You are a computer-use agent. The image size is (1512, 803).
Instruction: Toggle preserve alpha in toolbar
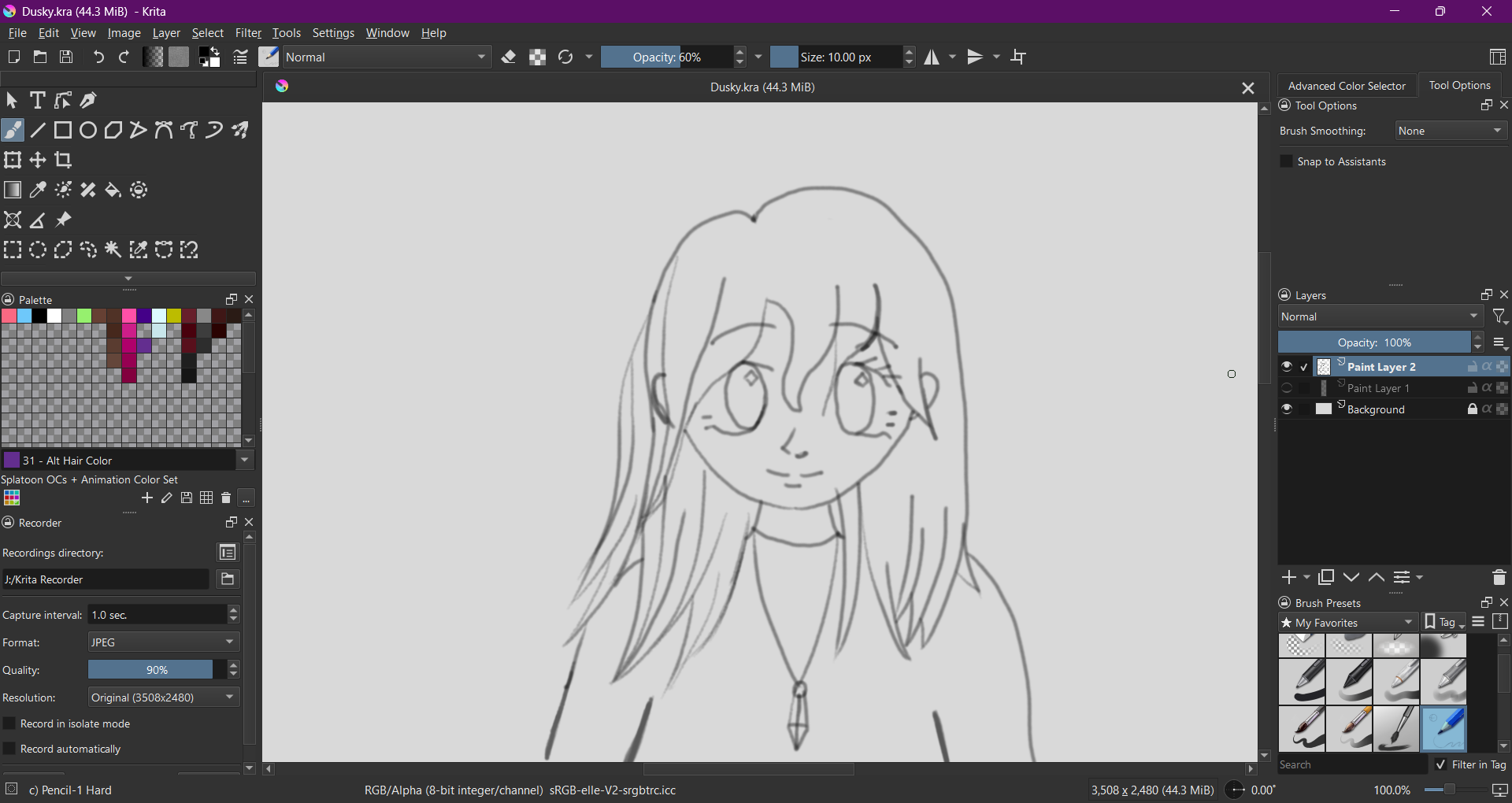click(x=538, y=57)
